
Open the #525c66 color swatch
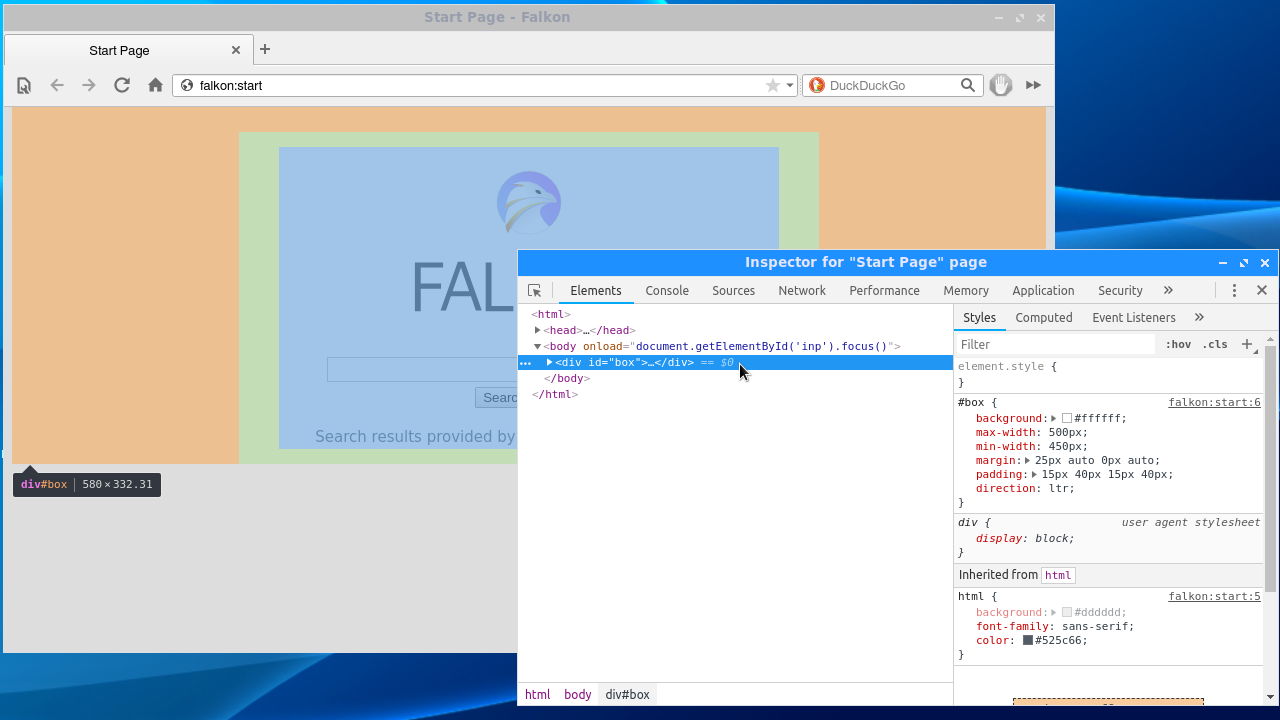1028,641
